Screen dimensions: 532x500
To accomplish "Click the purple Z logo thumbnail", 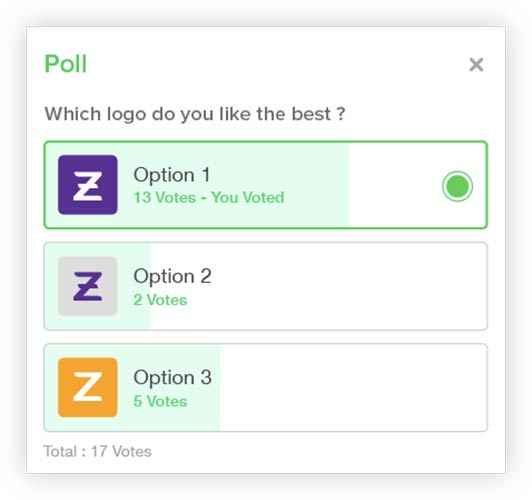I will (88, 185).
